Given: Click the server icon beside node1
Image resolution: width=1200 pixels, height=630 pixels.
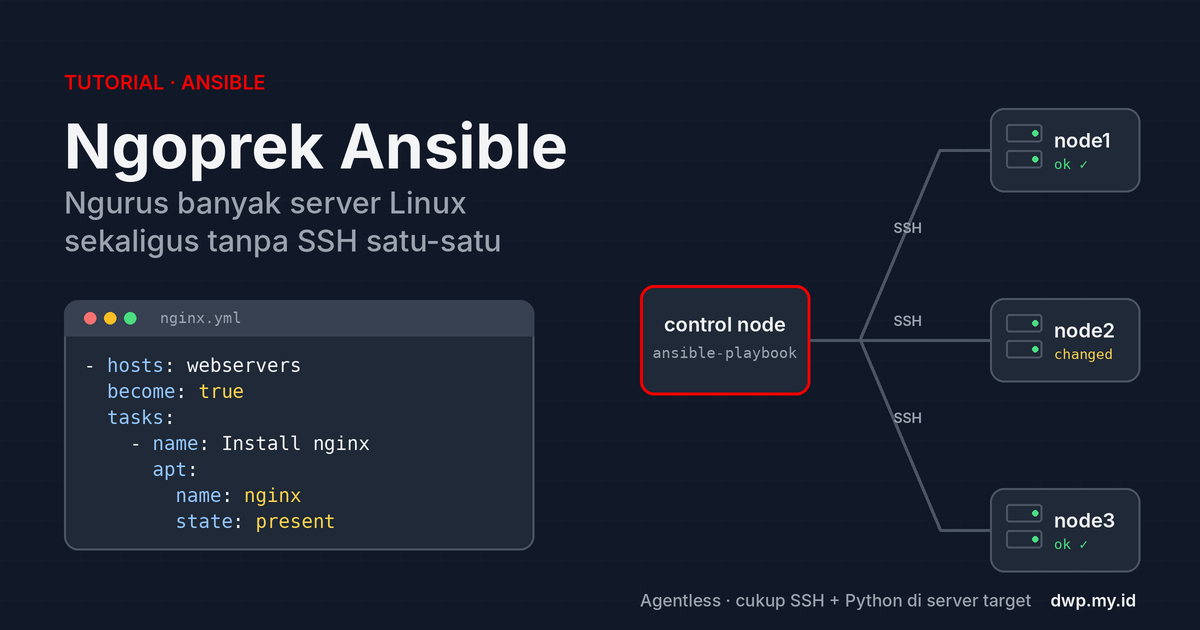Looking at the screenshot, I should click(x=1024, y=146).
